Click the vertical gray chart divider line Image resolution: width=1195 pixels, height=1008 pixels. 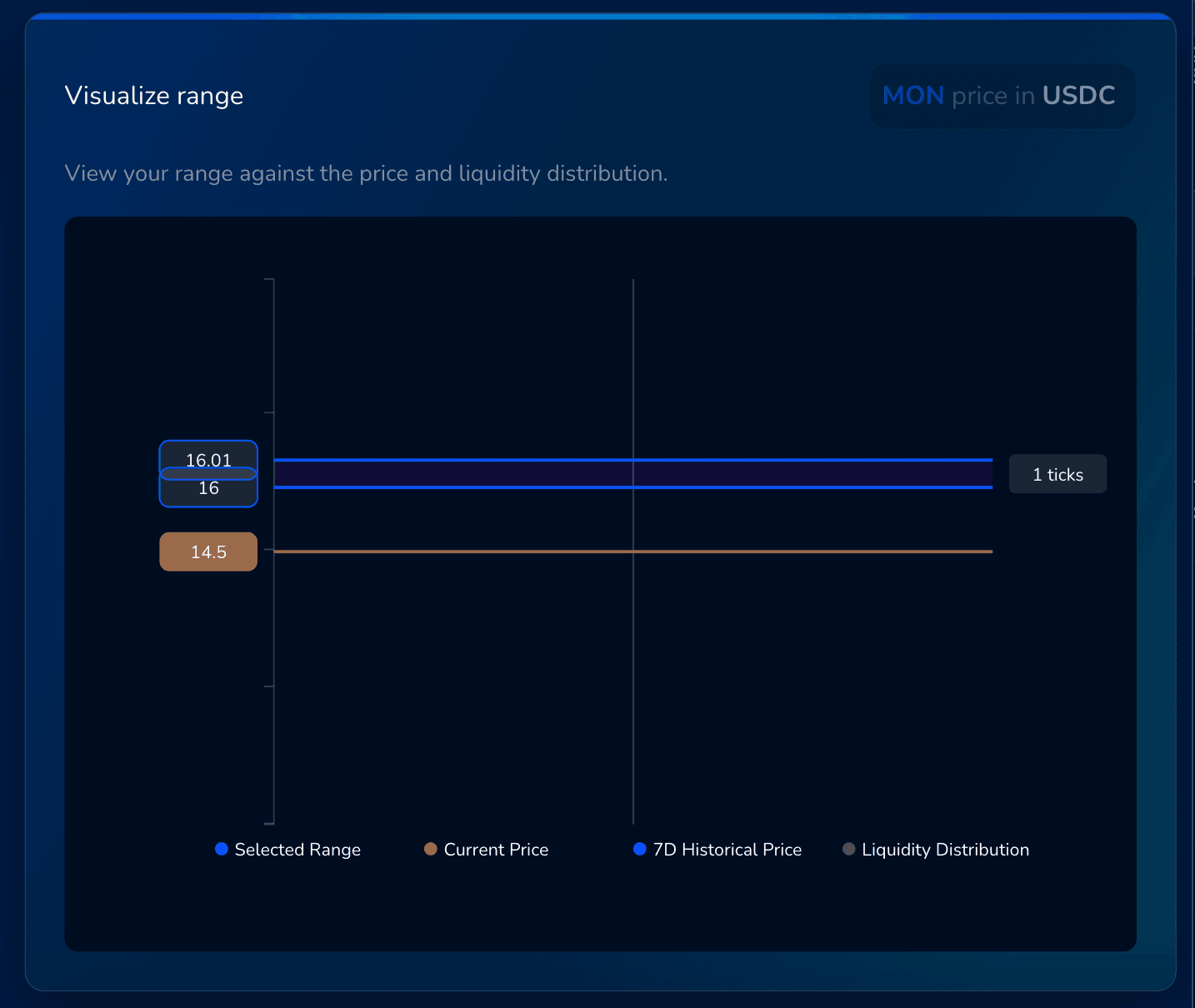(633, 666)
